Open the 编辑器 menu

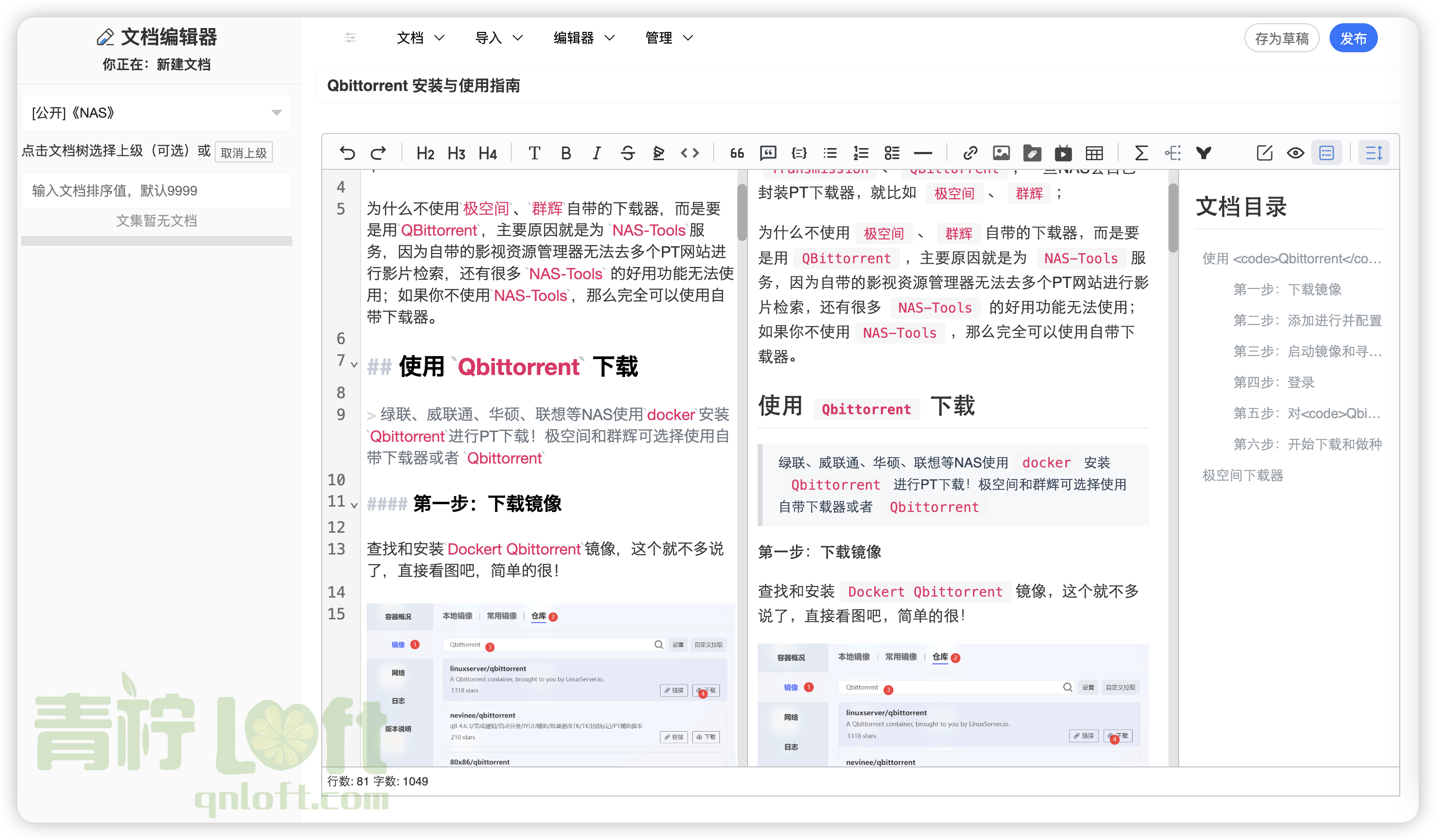pos(584,38)
